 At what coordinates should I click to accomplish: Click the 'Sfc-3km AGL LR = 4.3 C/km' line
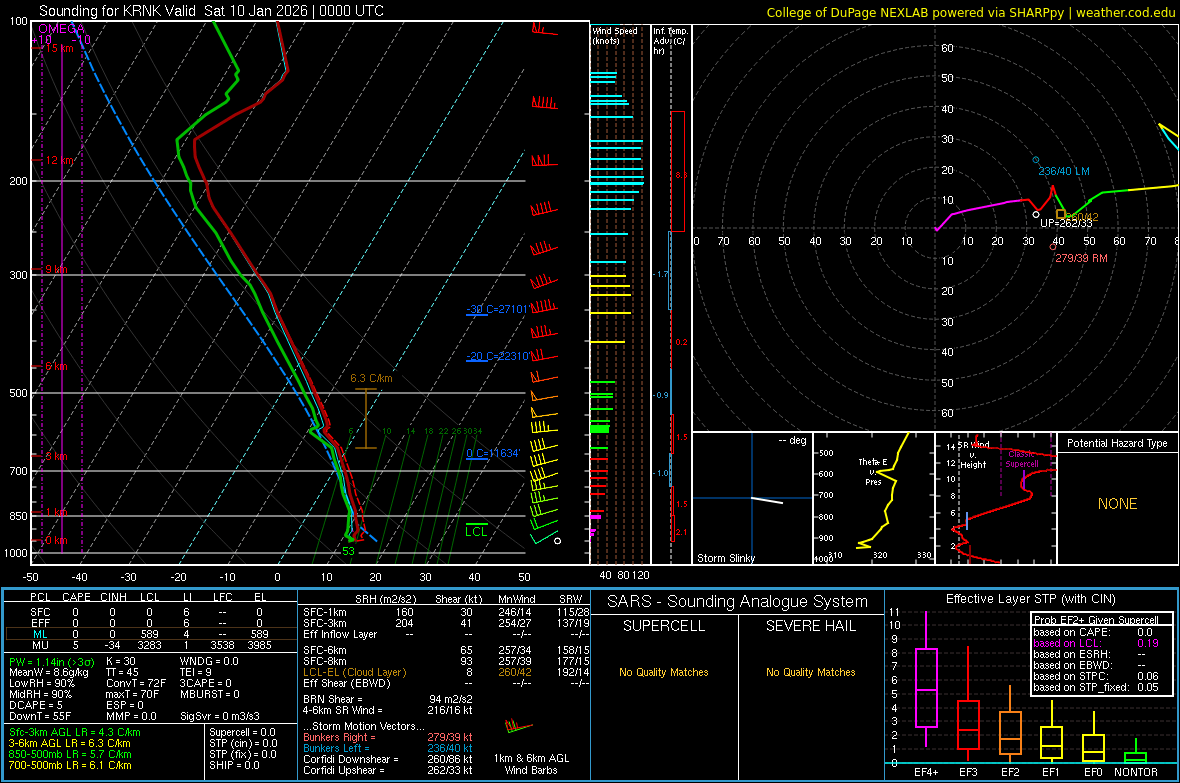pos(75,732)
